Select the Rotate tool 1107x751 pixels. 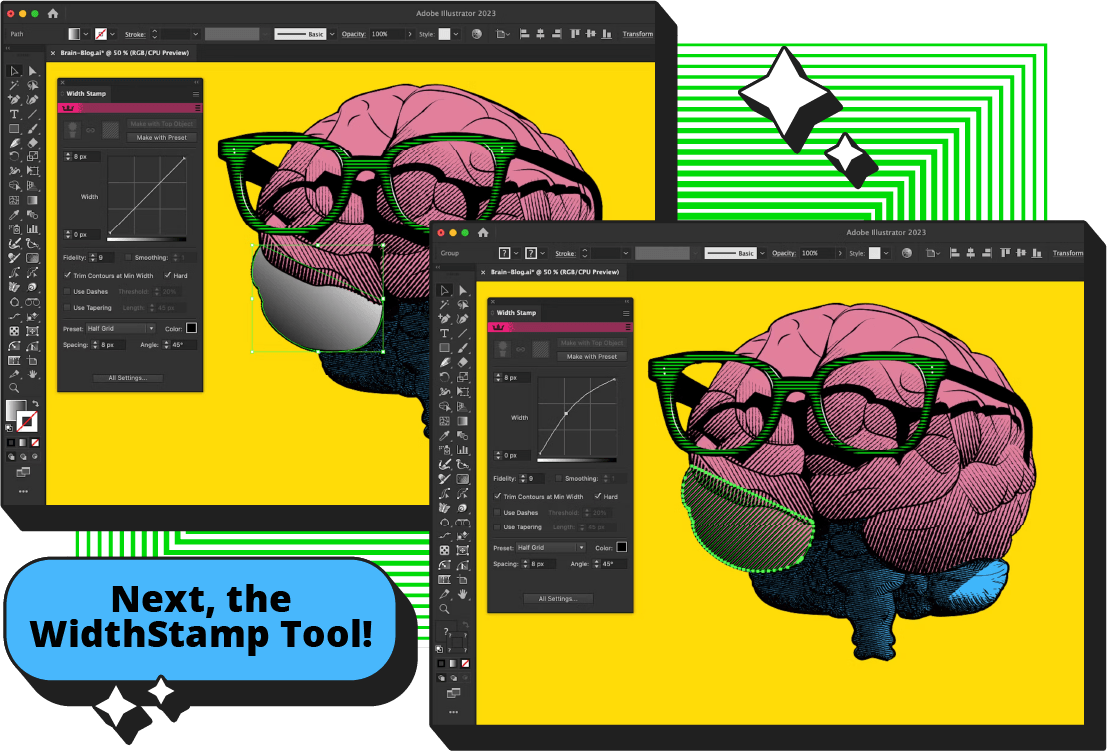[x=444, y=374]
